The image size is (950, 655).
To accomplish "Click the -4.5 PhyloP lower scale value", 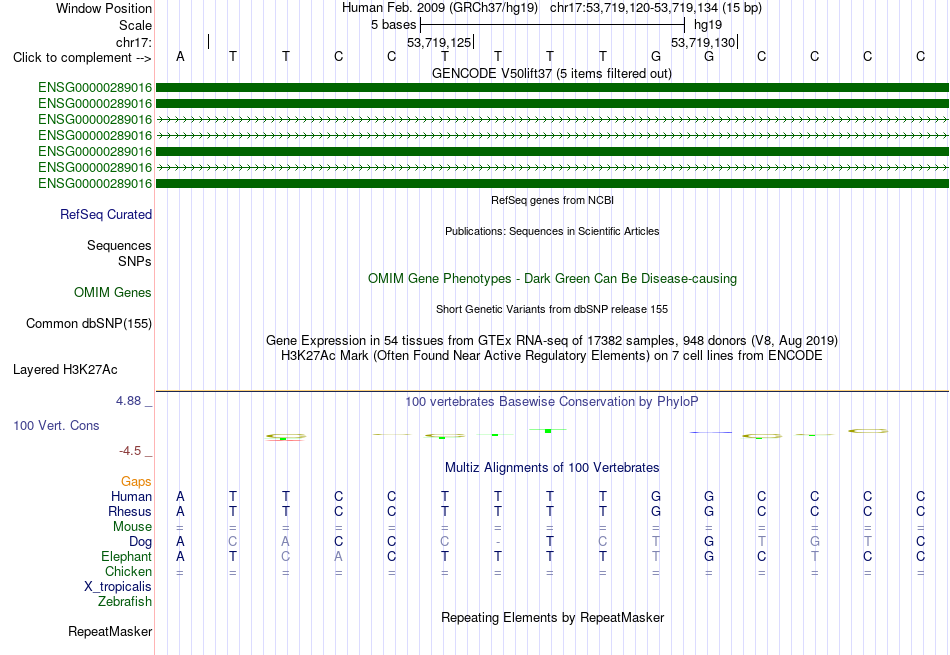I will [x=130, y=451].
